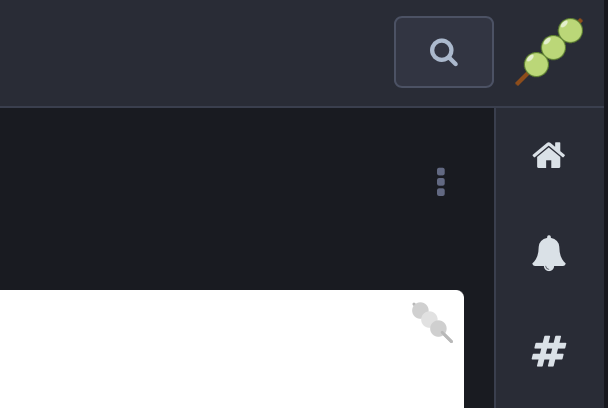Open notifications via the bell icon

point(549,253)
